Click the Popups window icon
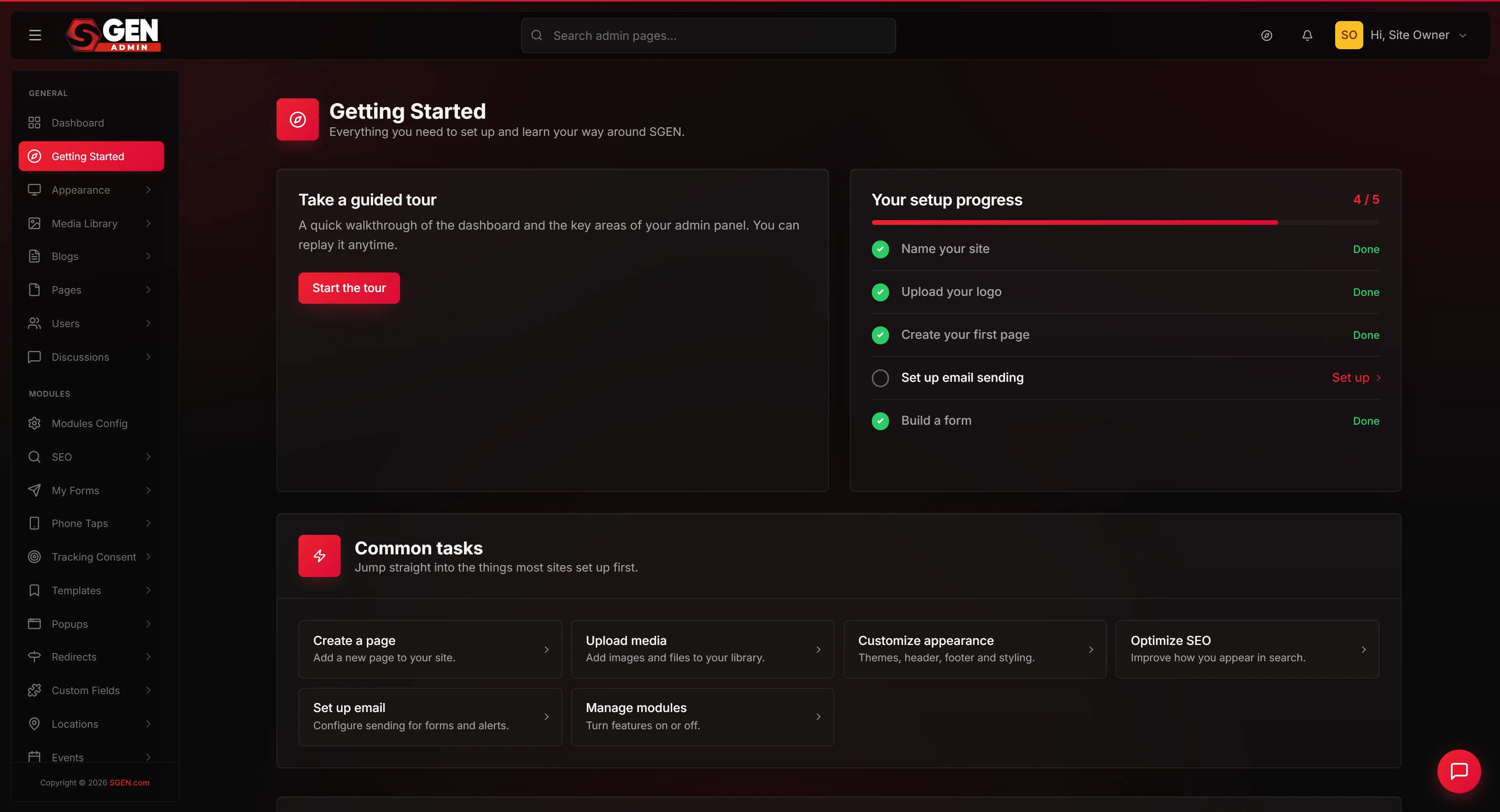The height and width of the screenshot is (812, 1500). [x=34, y=624]
